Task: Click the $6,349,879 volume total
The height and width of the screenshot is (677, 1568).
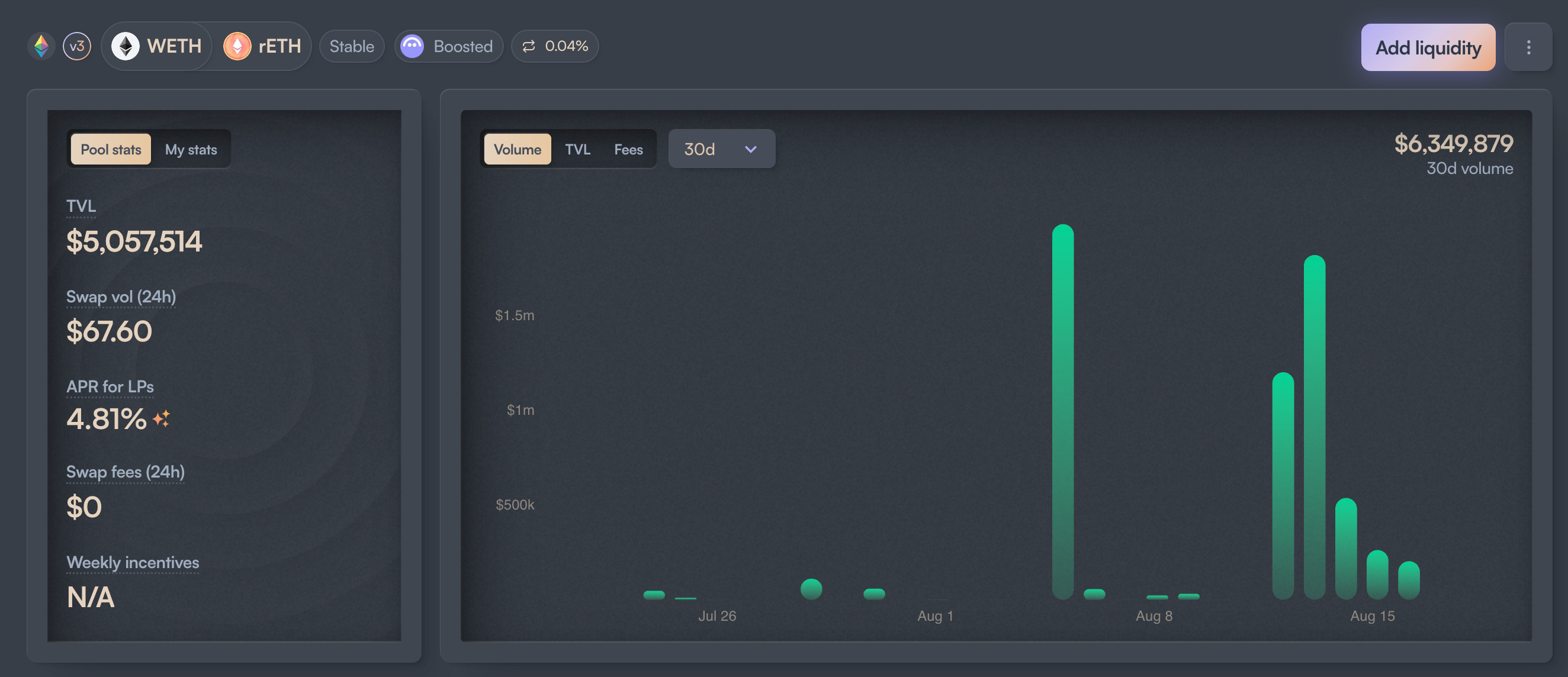Action: 1454,144
